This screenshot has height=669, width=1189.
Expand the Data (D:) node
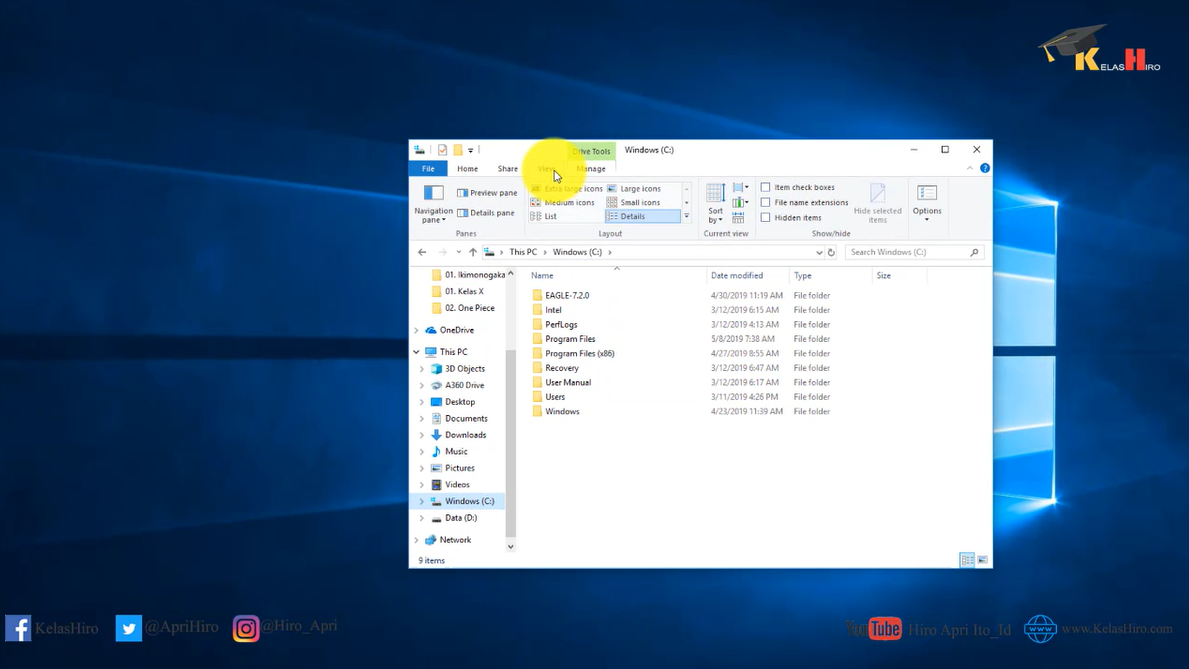coord(422,518)
